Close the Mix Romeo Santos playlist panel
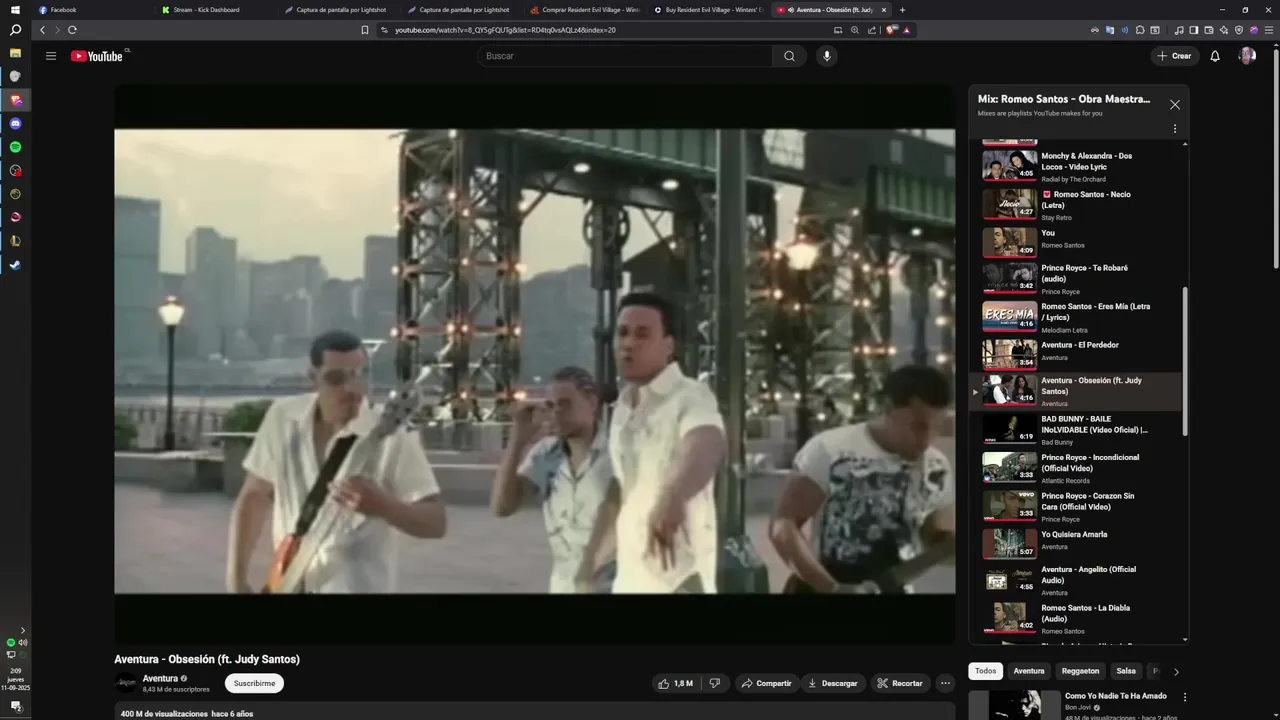 pos(1175,104)
